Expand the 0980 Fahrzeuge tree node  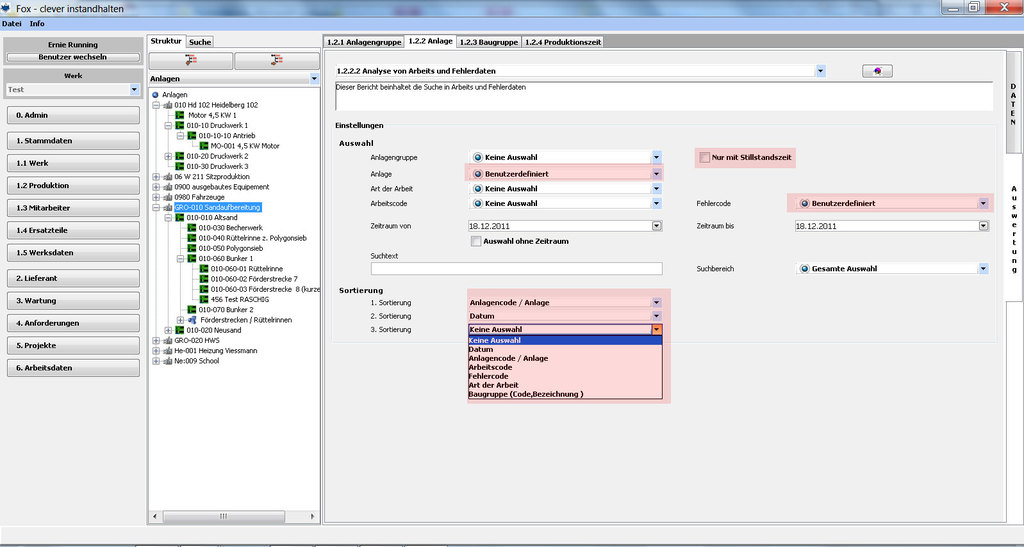click(x=155, y=197)
